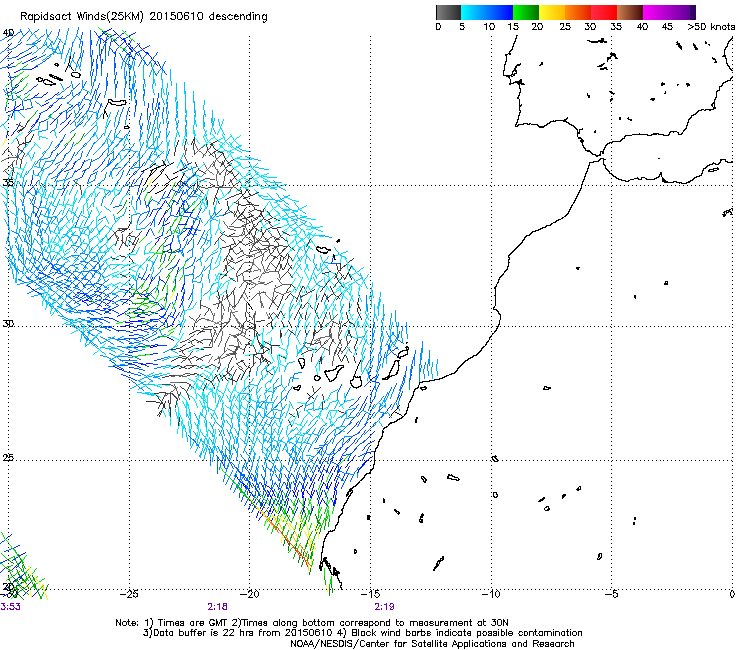Click the brown 35-40 knots legend swatch
The width and height of the screenshot is (740, 650).
[x=630, y=12]
